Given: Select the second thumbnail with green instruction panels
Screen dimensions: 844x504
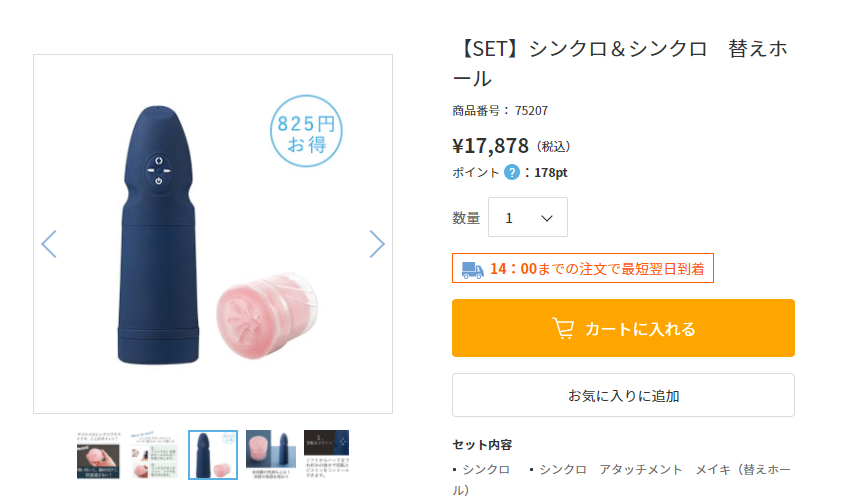Looking at the screenshot, I should pos(155,455).
